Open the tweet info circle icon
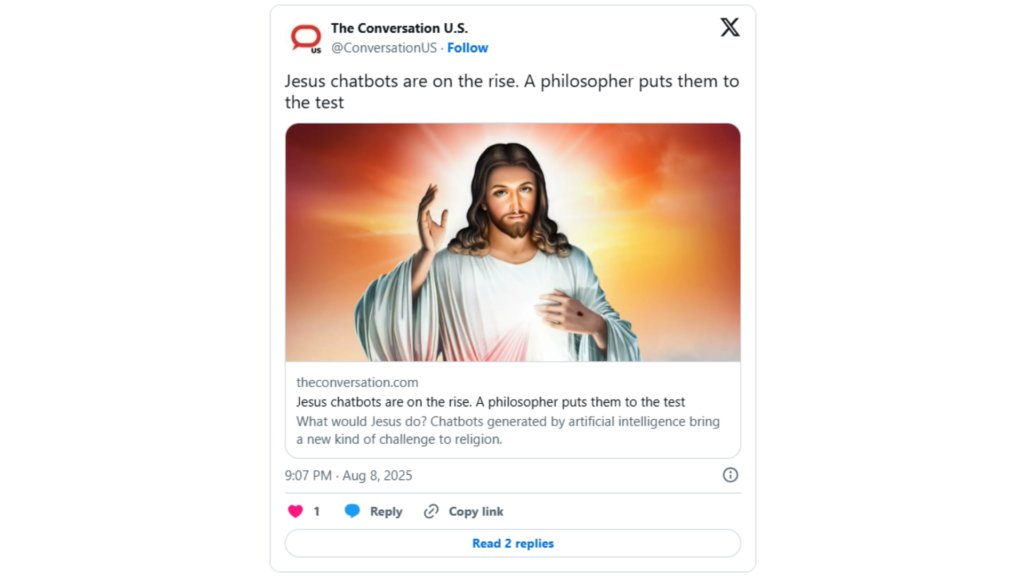Viewport: 1024px width, 576px height. coord(730,475)
